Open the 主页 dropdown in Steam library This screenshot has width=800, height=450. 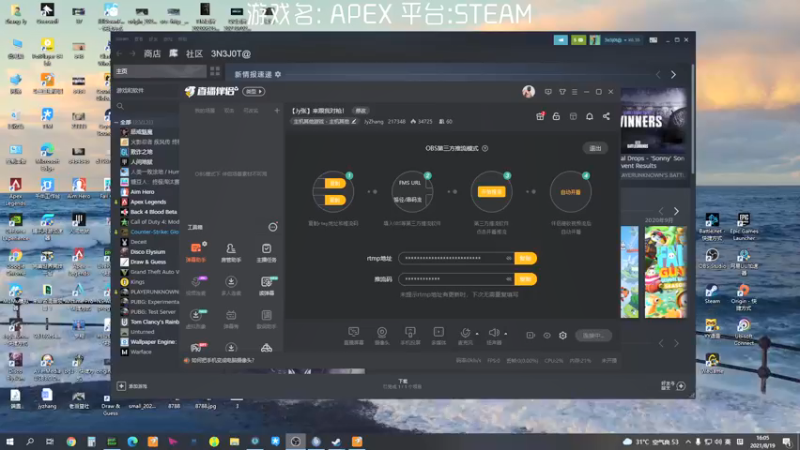[x=160, y=71]
